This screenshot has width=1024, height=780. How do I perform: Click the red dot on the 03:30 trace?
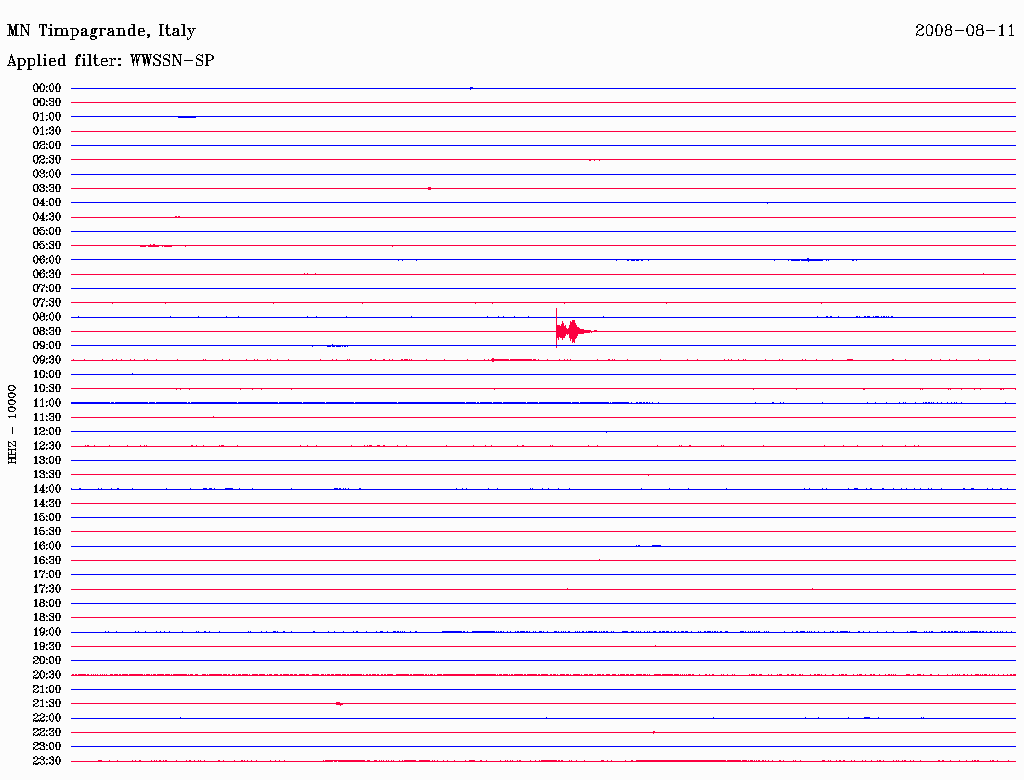(x=429, y=188)
